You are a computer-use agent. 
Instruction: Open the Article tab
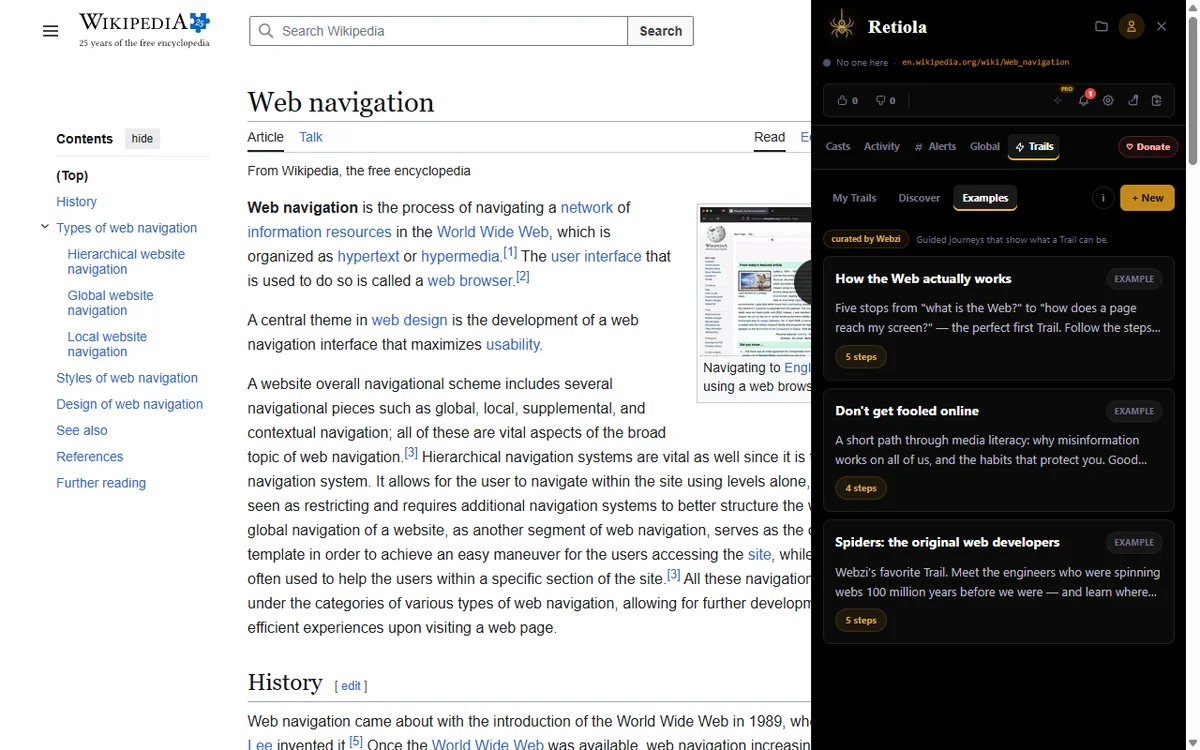point(265,137)
